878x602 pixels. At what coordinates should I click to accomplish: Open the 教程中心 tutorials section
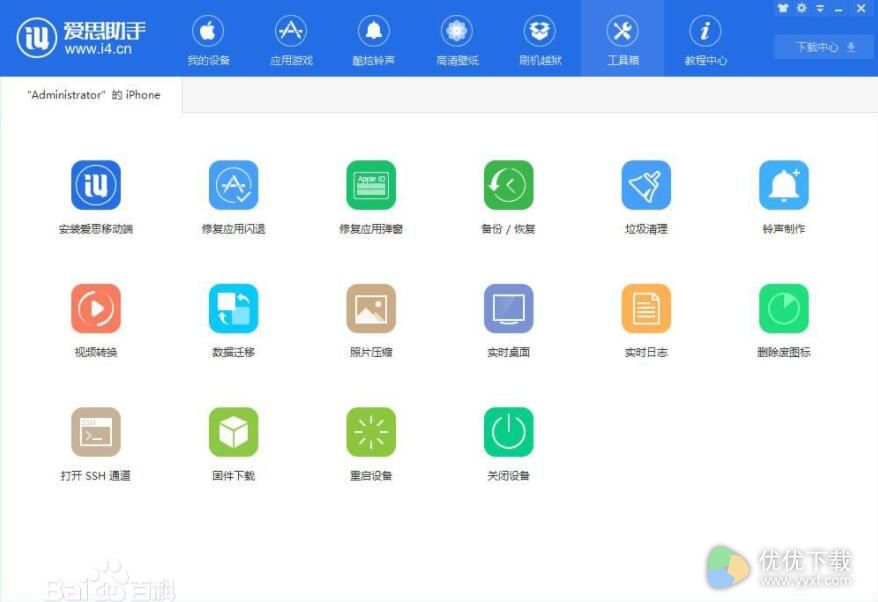coord(706,39)
